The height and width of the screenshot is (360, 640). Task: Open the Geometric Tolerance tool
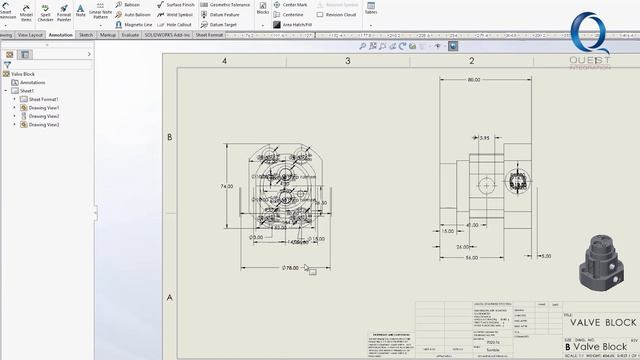[x=225, y=4]
